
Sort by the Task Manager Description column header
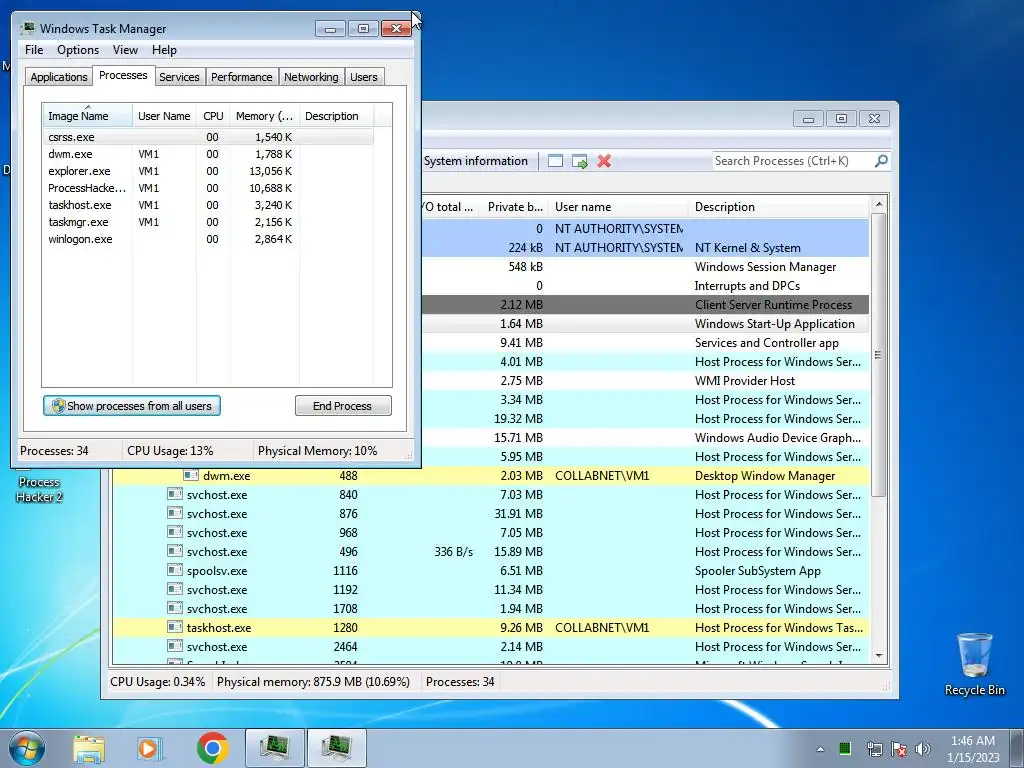point(336,116)
